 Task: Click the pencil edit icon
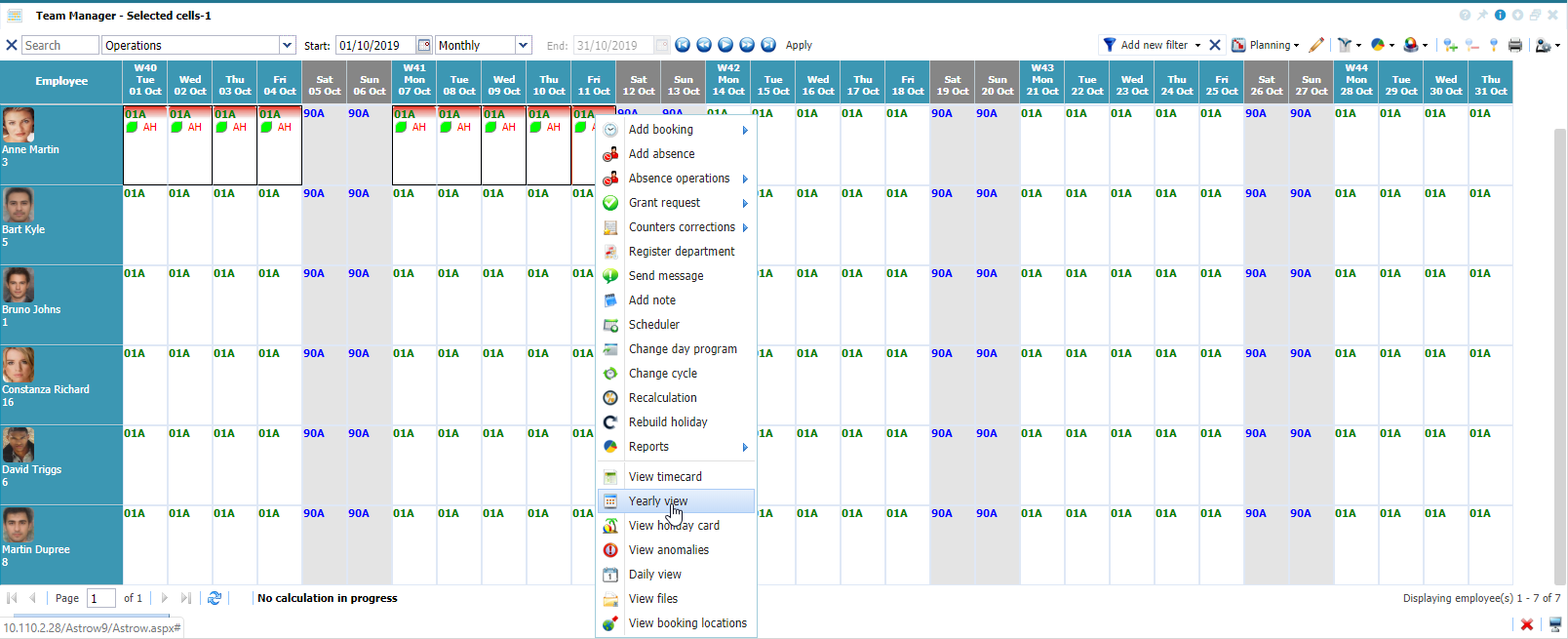1316,45
